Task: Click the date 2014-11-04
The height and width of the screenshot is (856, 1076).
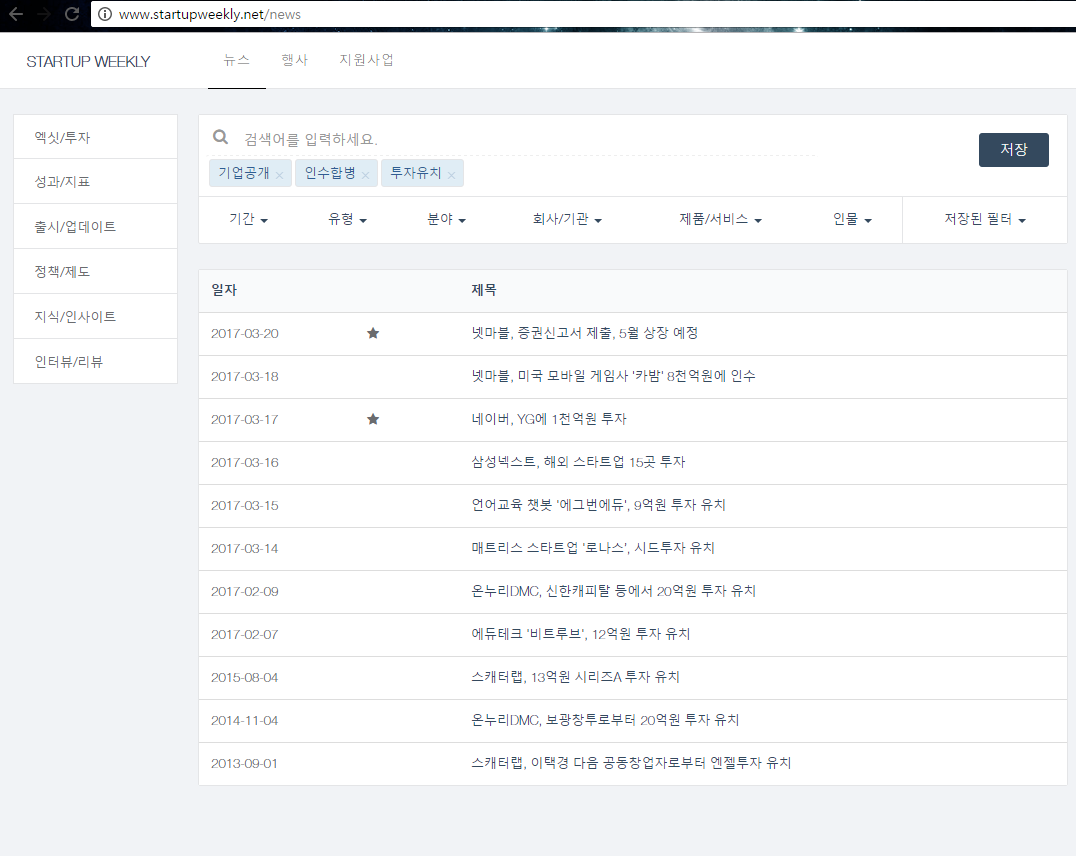Action: pyautogui.click(x=245, y=720)
